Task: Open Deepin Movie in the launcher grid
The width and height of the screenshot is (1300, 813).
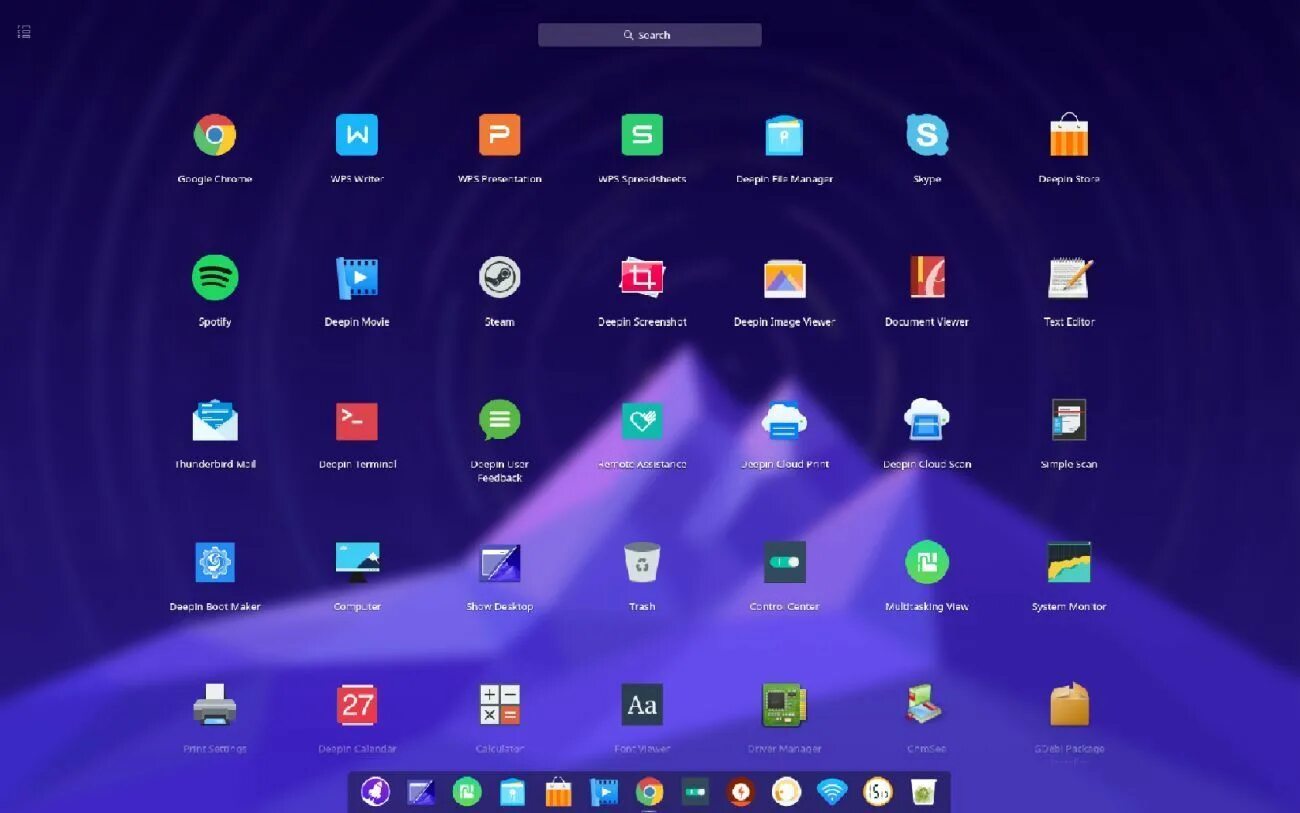Action: point(357,277)
